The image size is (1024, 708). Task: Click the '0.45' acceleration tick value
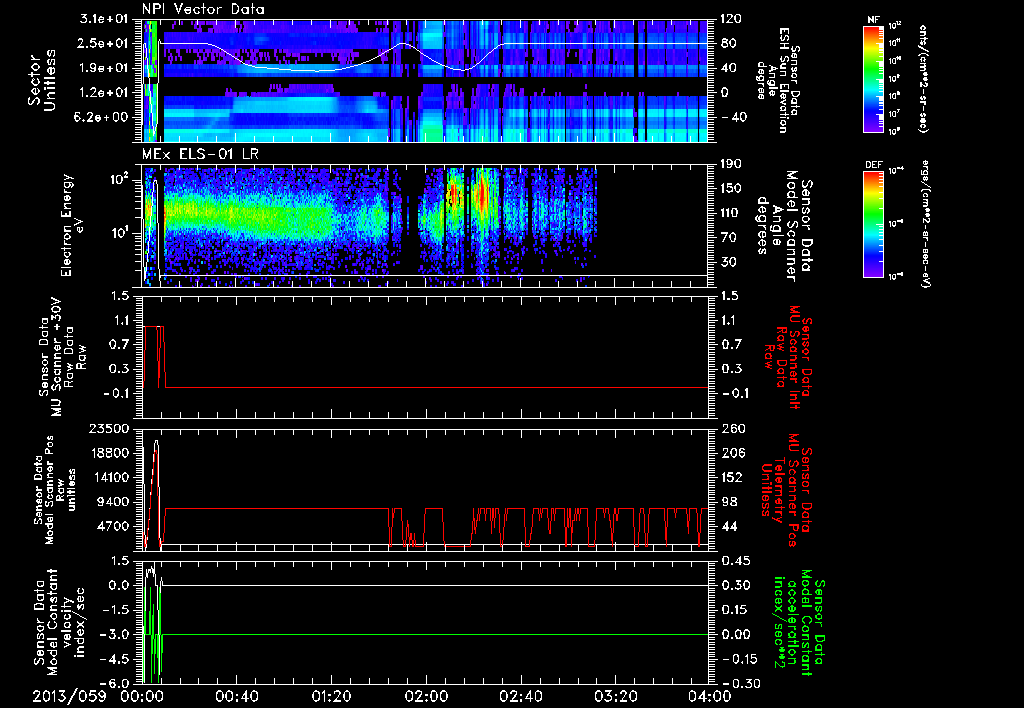point(734,561)
